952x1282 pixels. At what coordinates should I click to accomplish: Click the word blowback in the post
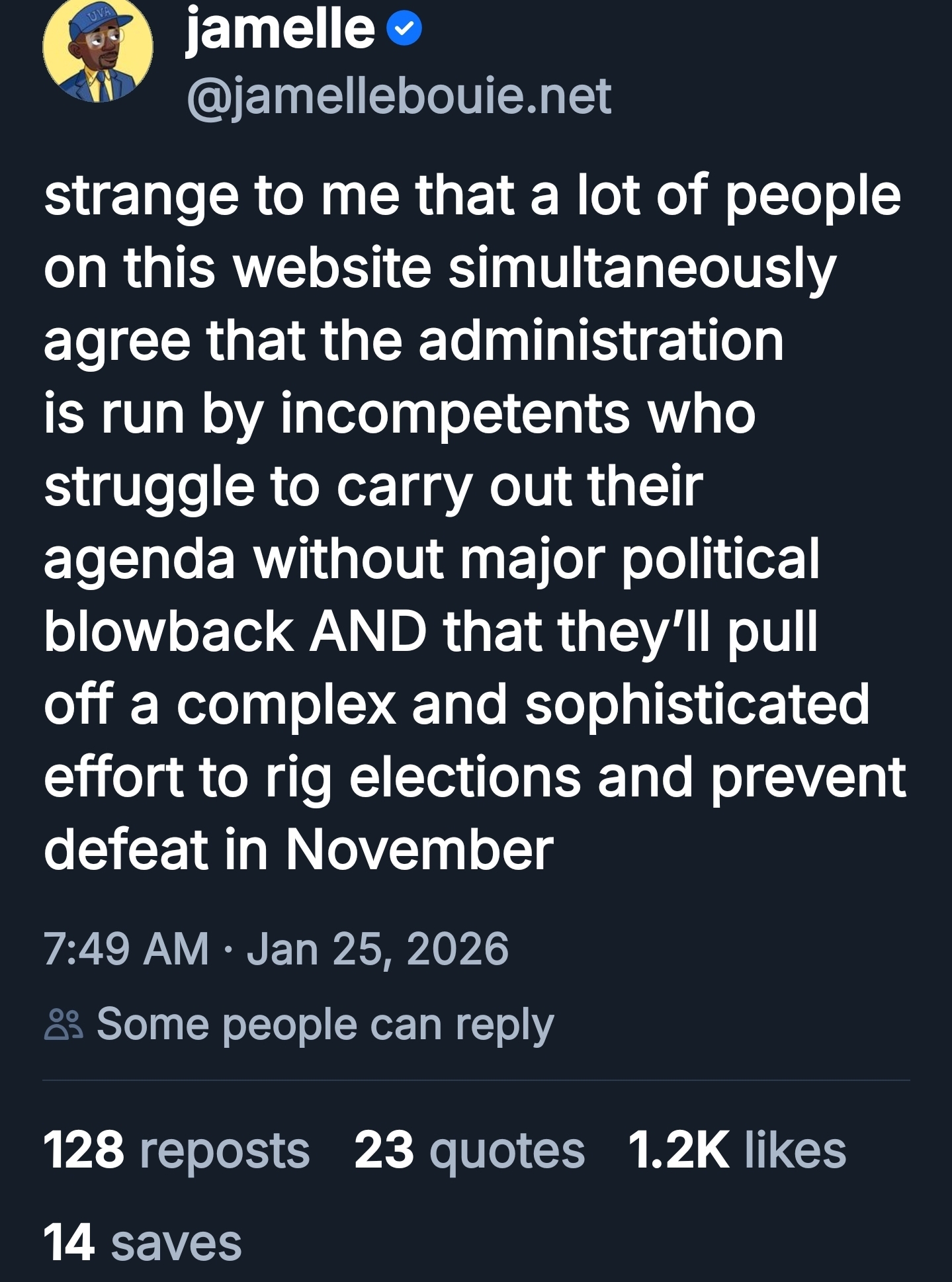tap(169, 632)
